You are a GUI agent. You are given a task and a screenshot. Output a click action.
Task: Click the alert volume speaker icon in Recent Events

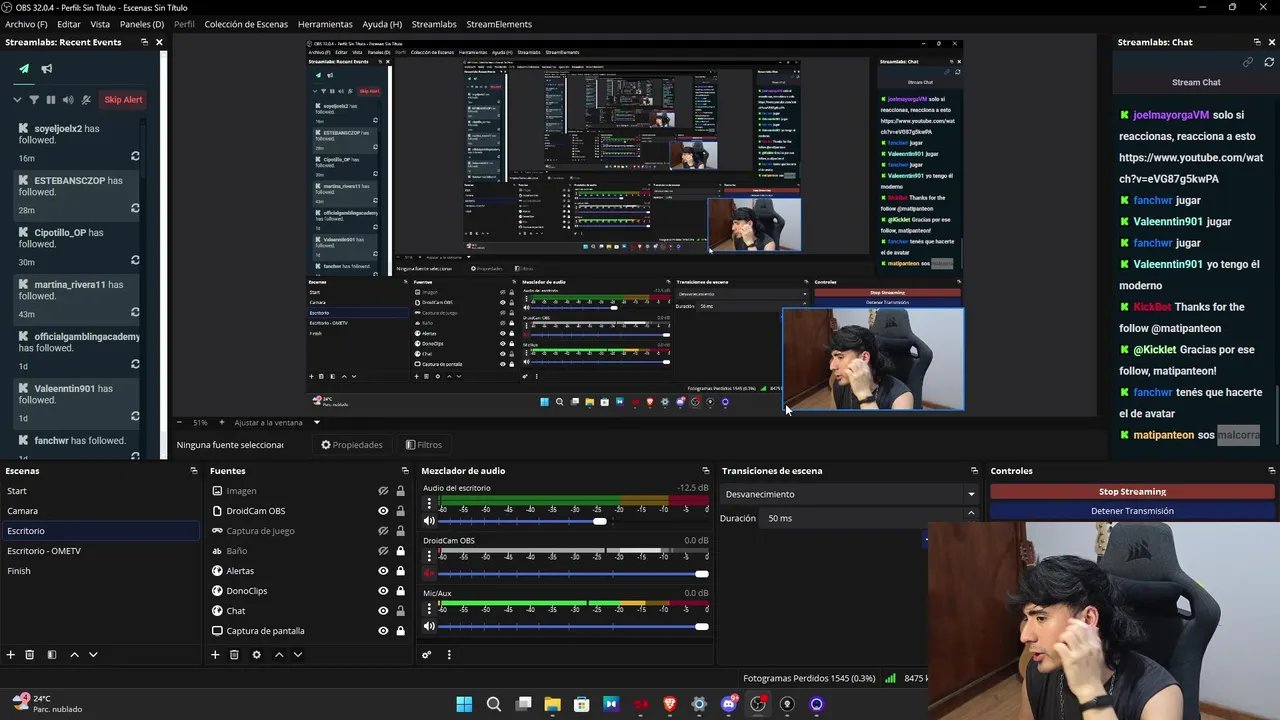tap(68, 100)
